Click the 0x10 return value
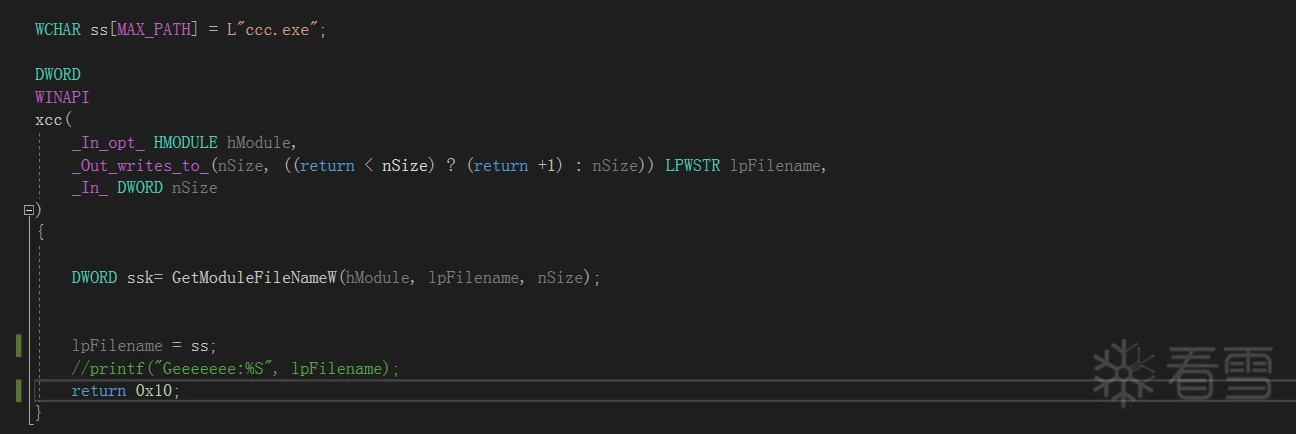The image size is (1296, 434). (157, 391)
